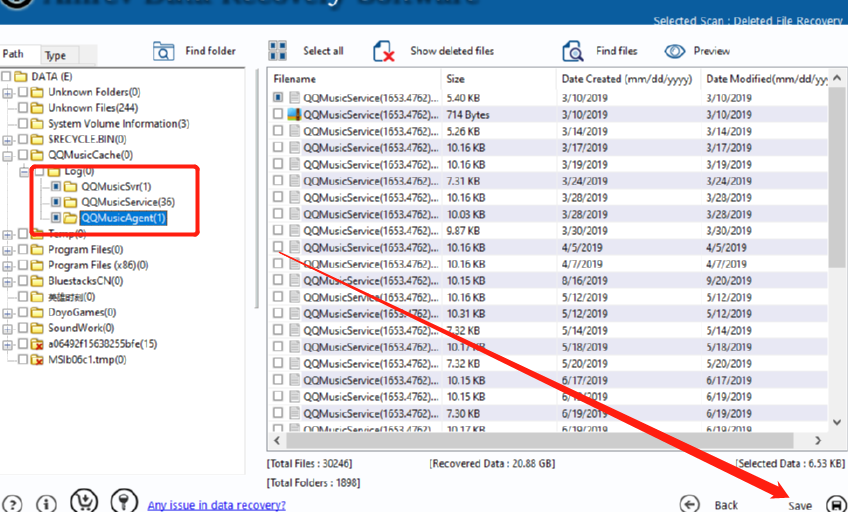Image resolution: width=848 pixels, height=512 pixels.
Task: Click the key activation icon
Action: coord(124,501)
